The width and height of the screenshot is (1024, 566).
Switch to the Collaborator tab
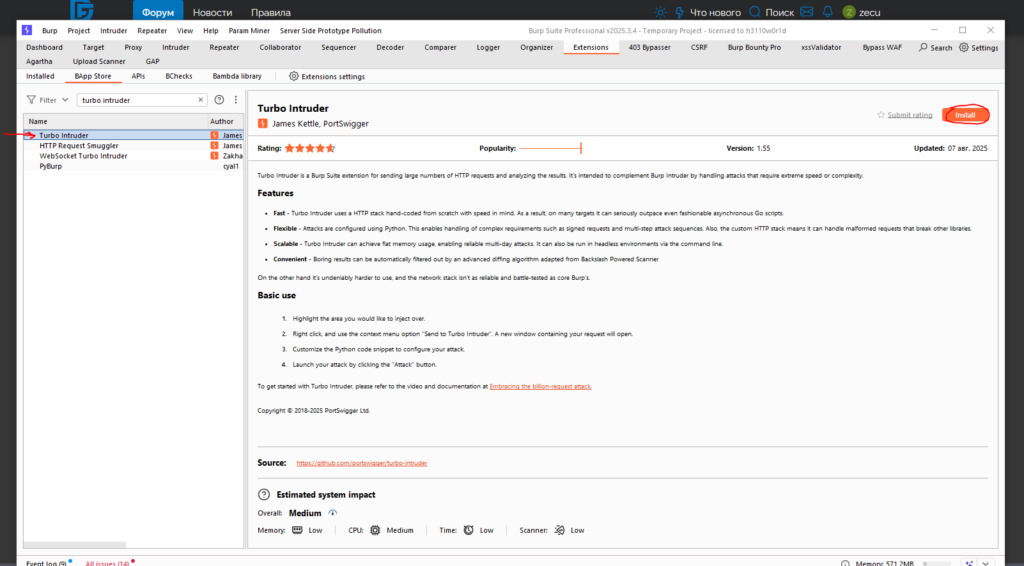click(x=280, y=47)
